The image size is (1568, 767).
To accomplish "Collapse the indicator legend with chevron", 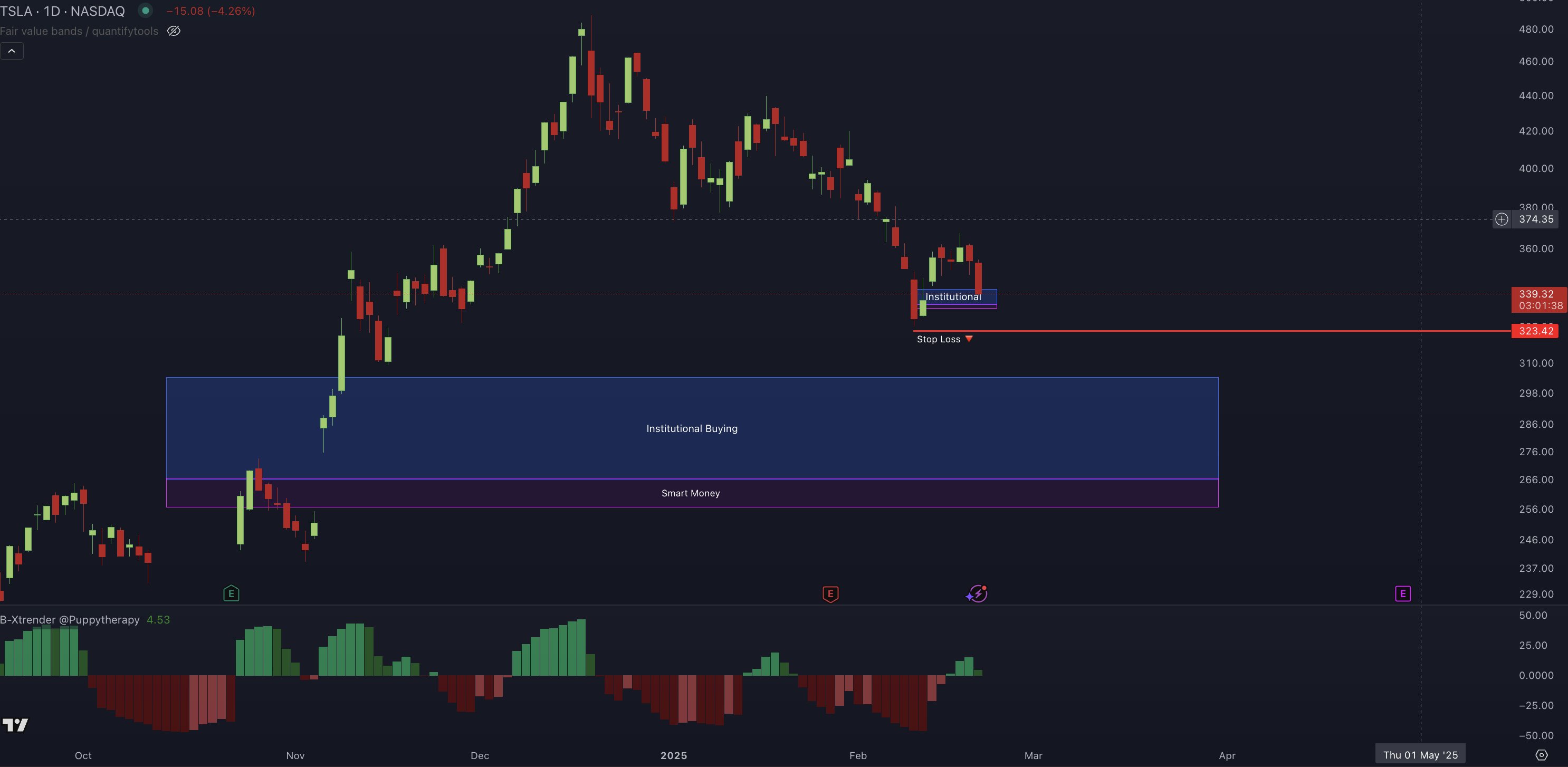I will point(12,51).
